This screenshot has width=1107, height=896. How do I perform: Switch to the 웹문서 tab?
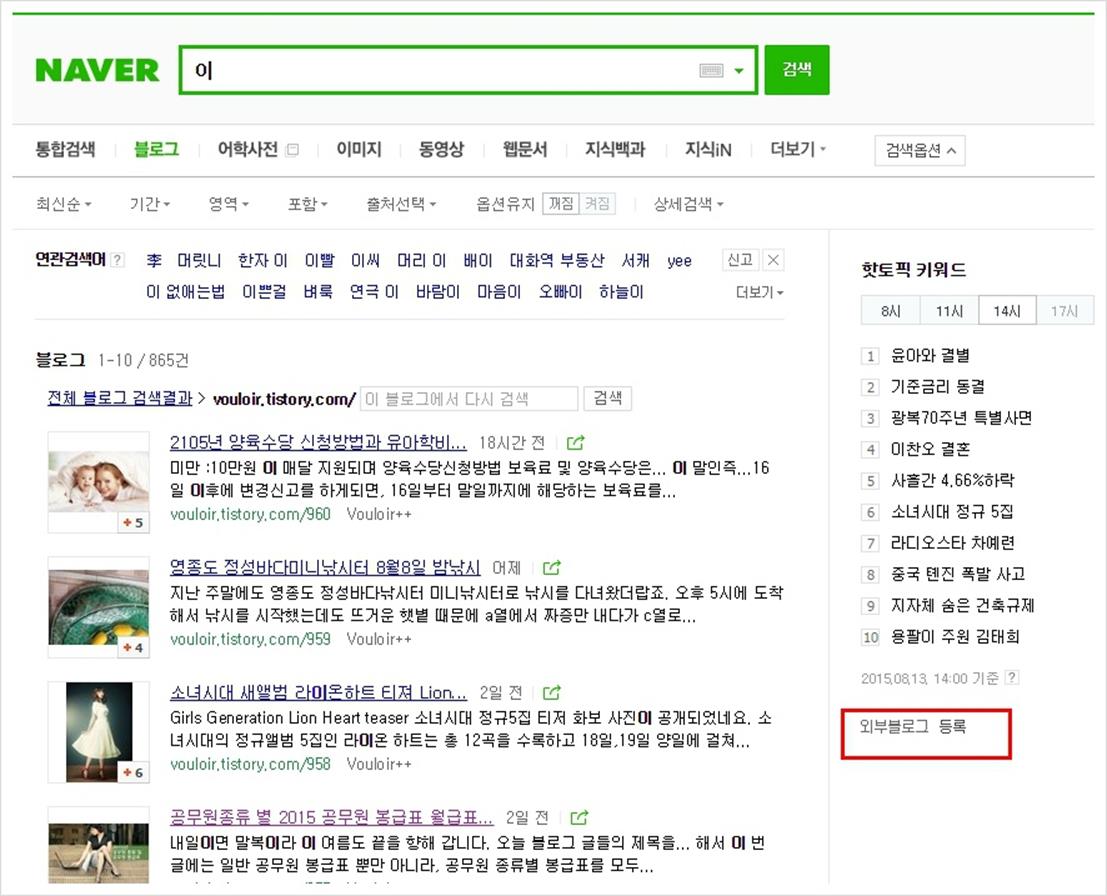click(525, 149)
